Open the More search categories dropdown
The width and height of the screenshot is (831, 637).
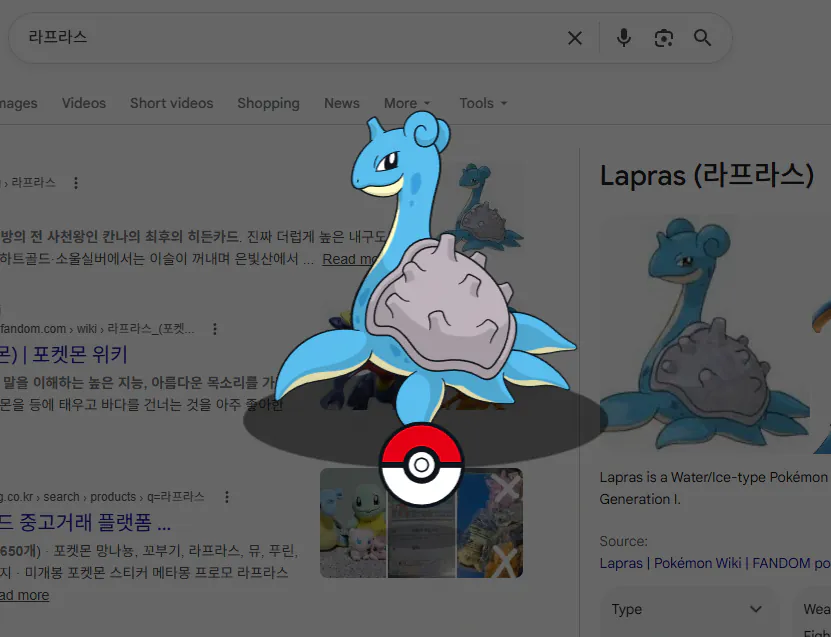[407, 103]
